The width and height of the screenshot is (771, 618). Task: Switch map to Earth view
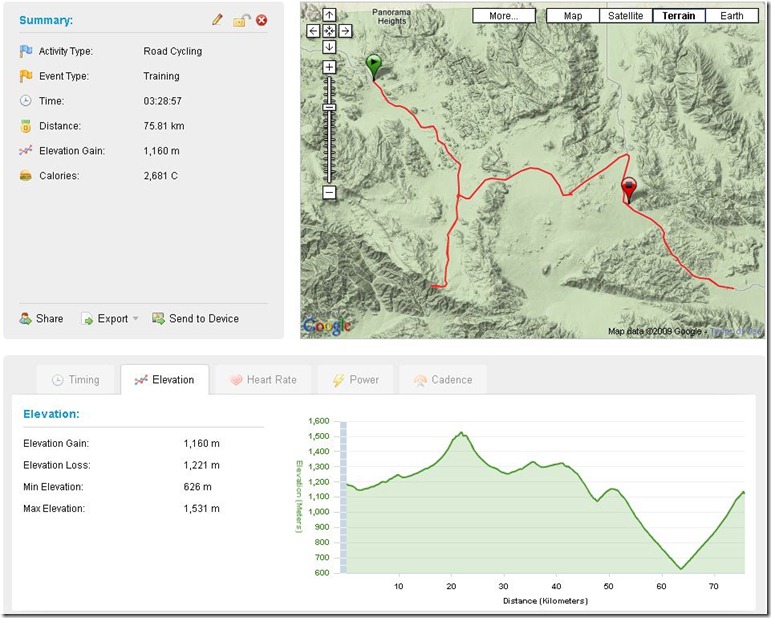[x=732, y=16]
